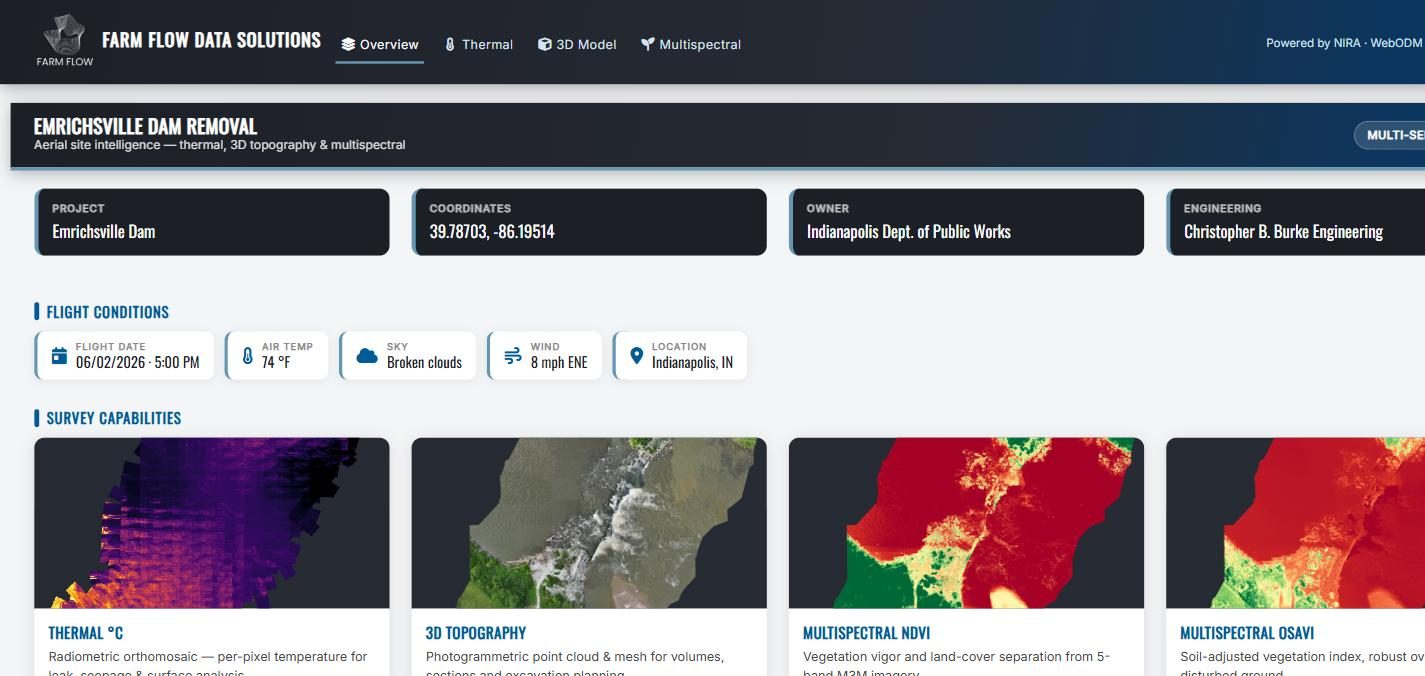Click the calendar icon in Flight Date

pyautogui.click(x=59, y=356)
